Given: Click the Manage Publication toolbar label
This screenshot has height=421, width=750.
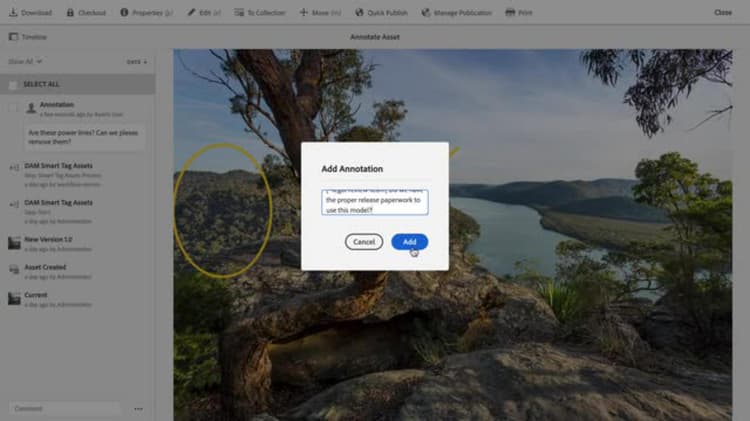Looking at the screenshot, I should click(463, 13).
